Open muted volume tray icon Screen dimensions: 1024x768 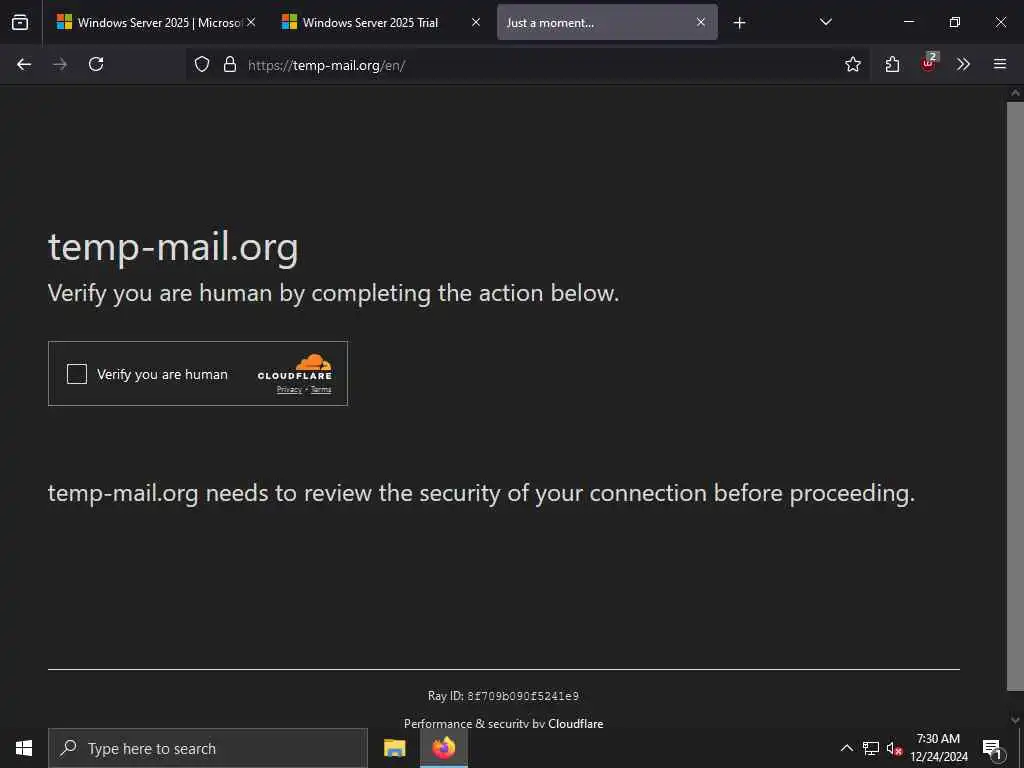(x=894, y=748)
